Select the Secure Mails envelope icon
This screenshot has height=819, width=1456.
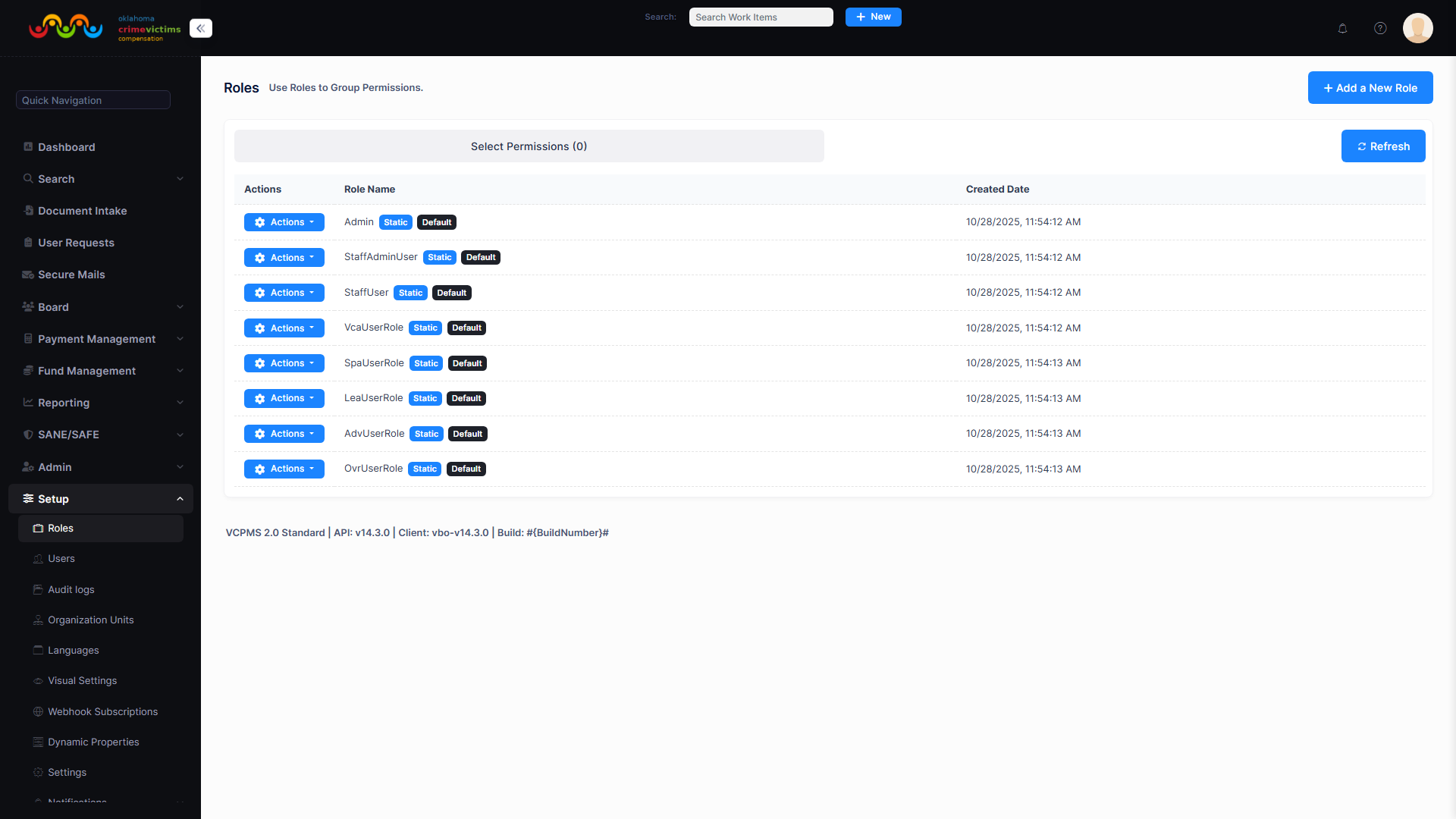(x=27, y=275)
